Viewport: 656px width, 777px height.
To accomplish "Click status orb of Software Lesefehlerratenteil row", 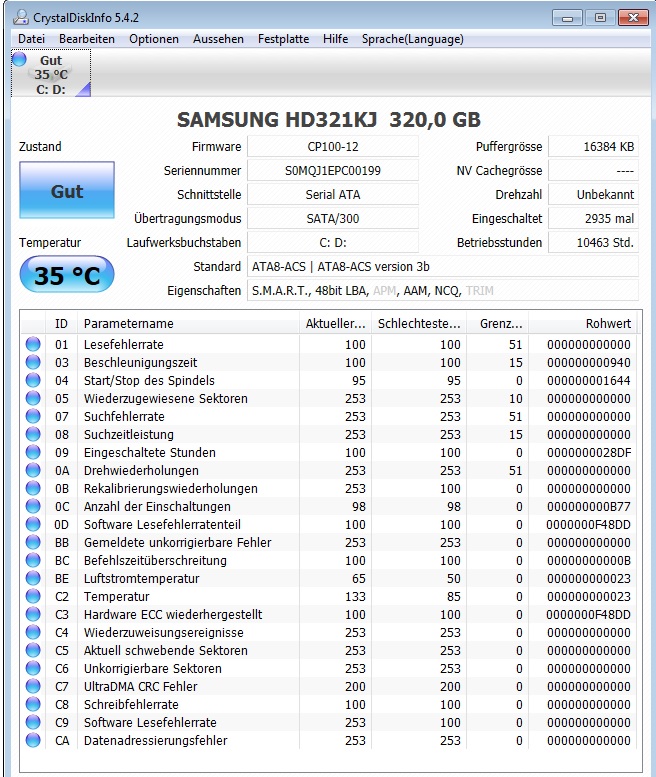I will 33,524.
